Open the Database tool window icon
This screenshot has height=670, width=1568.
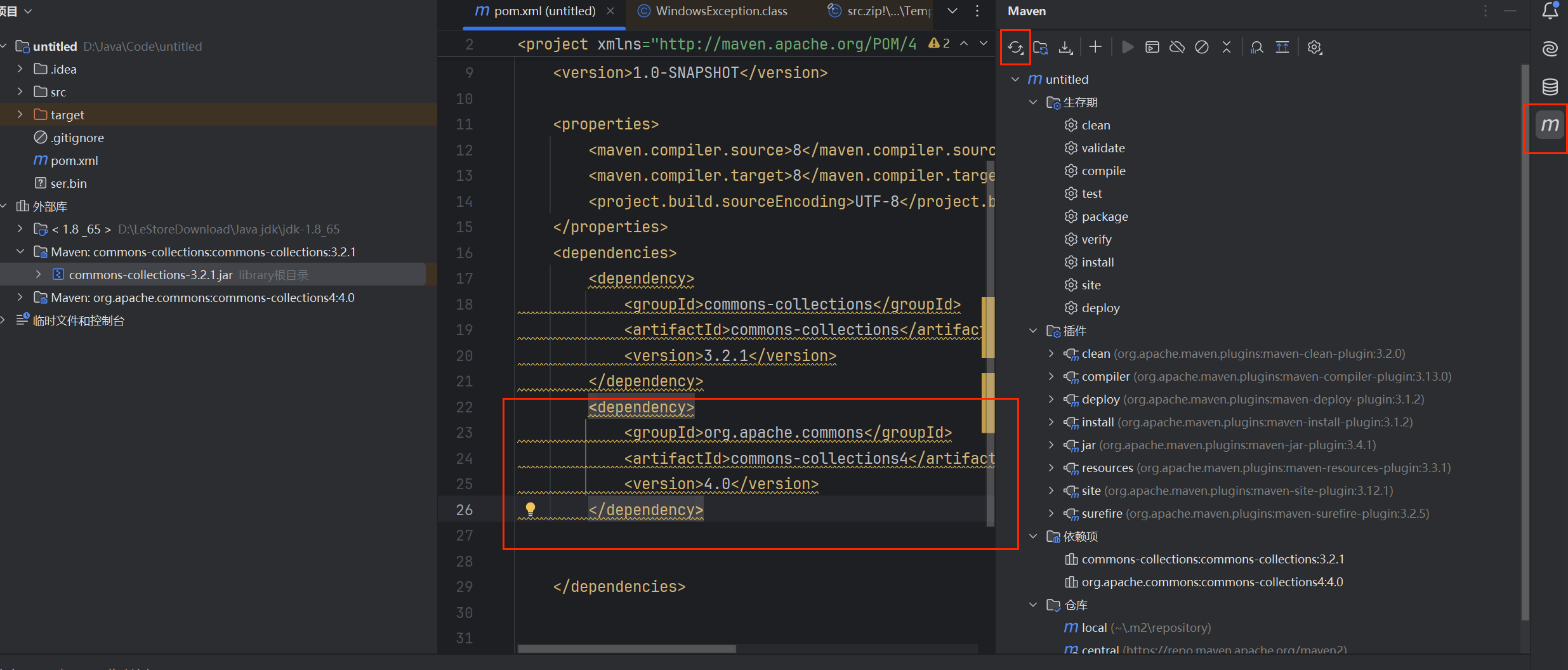coord(1550,87)
